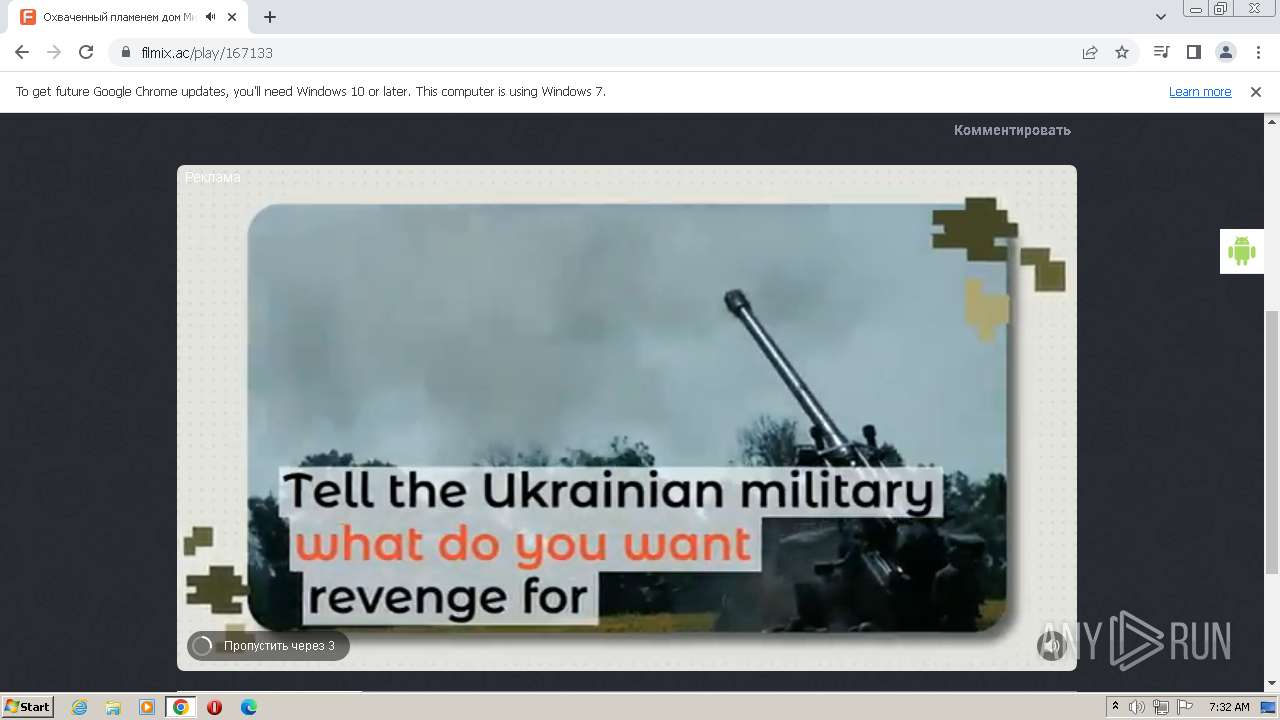This screenshot has height=720, width=1280.
Task: Select the Охваченный пламенем дом tab
Action: click(130, 17)
